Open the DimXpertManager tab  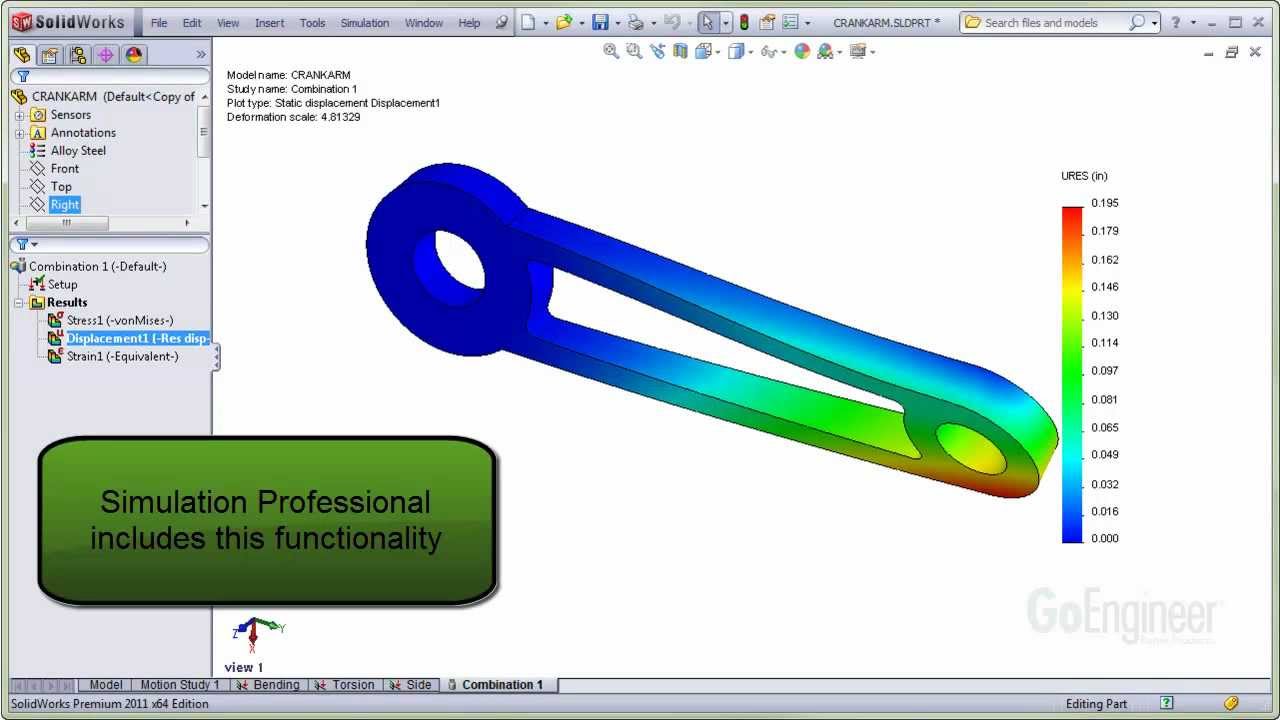(106, 55)
